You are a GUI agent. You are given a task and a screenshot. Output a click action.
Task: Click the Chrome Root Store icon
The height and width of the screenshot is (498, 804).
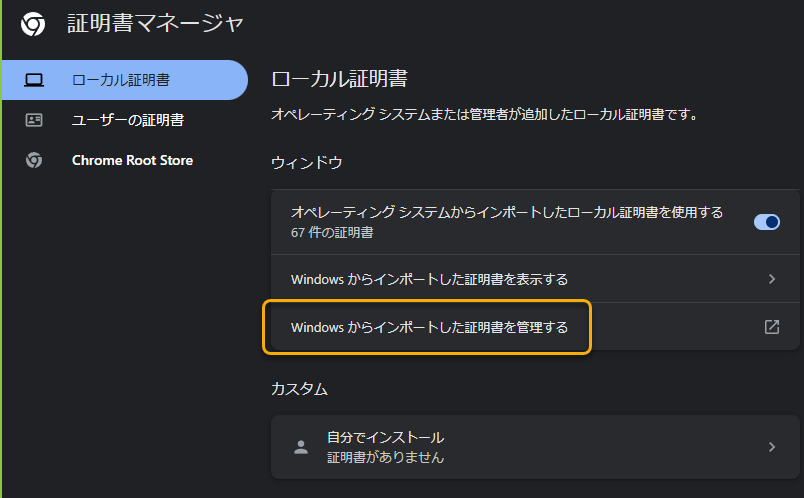pos(34,160)
